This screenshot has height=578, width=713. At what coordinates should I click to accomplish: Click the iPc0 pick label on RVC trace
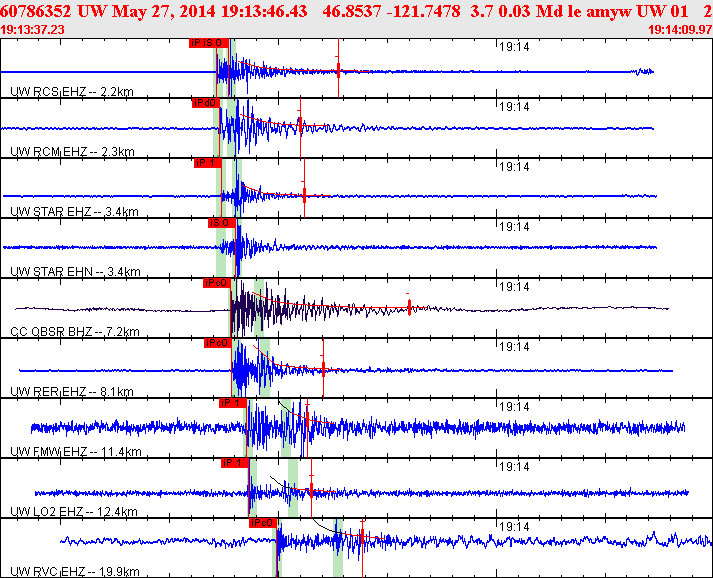(x=263, y=523)
